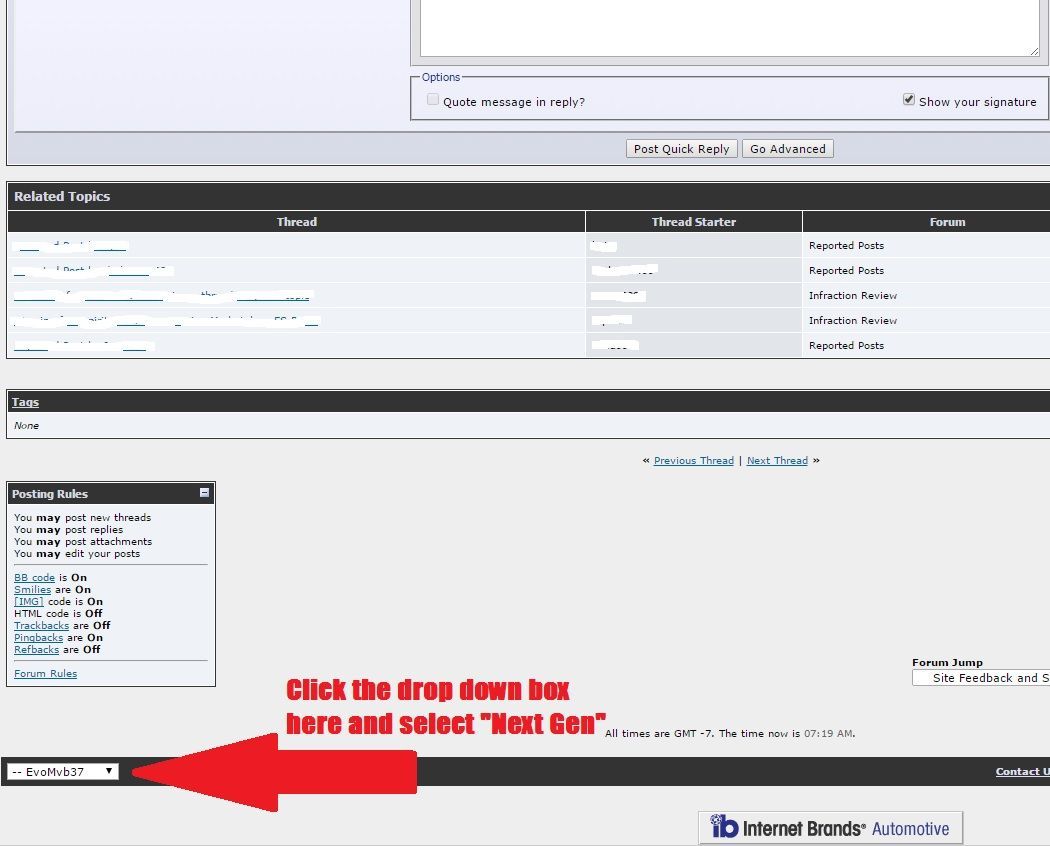
Task: Click the Refbacks link
Action: pos(36,650)
